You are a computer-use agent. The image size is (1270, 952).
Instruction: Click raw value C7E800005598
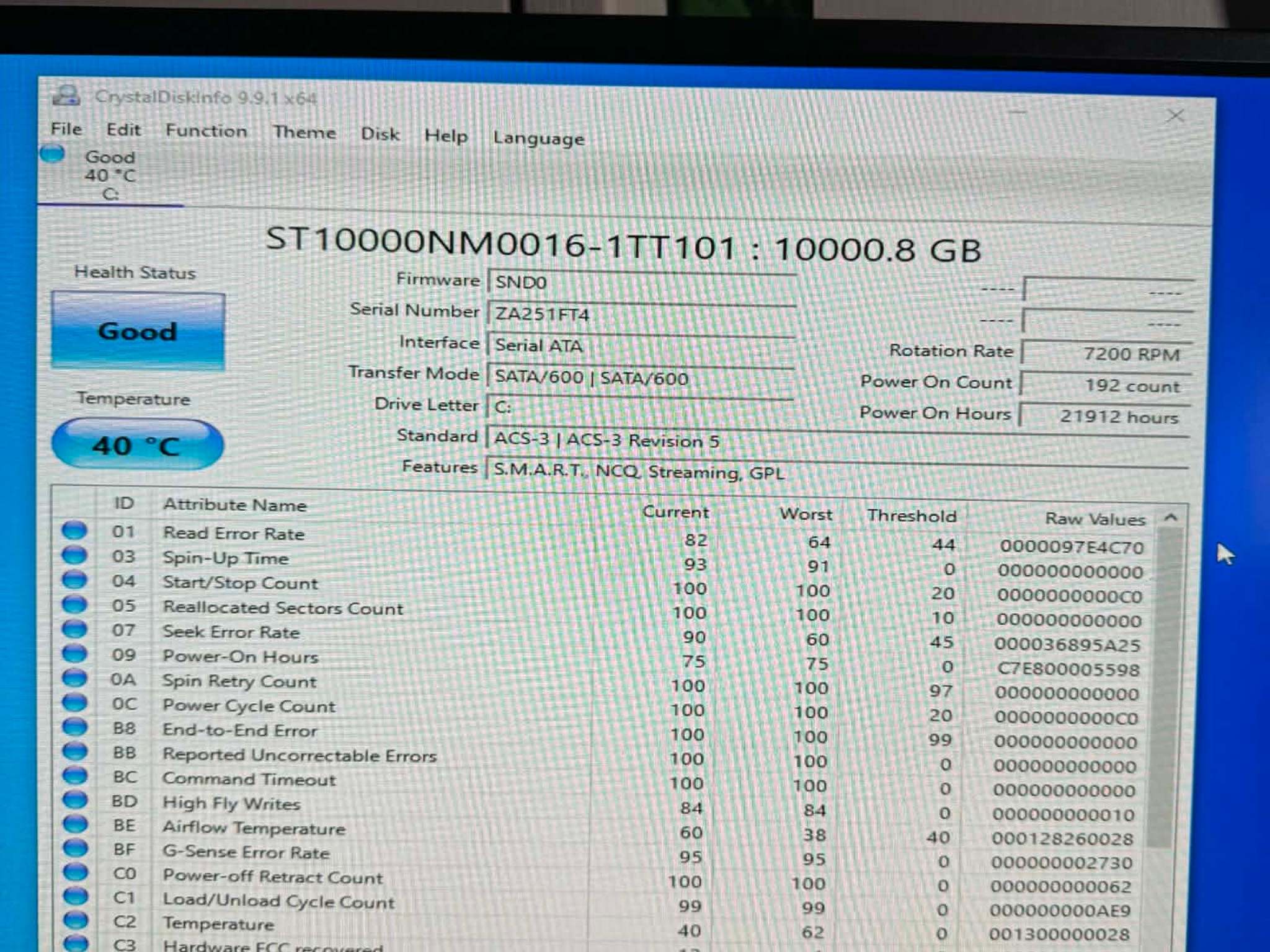(x=1068, y=669)
